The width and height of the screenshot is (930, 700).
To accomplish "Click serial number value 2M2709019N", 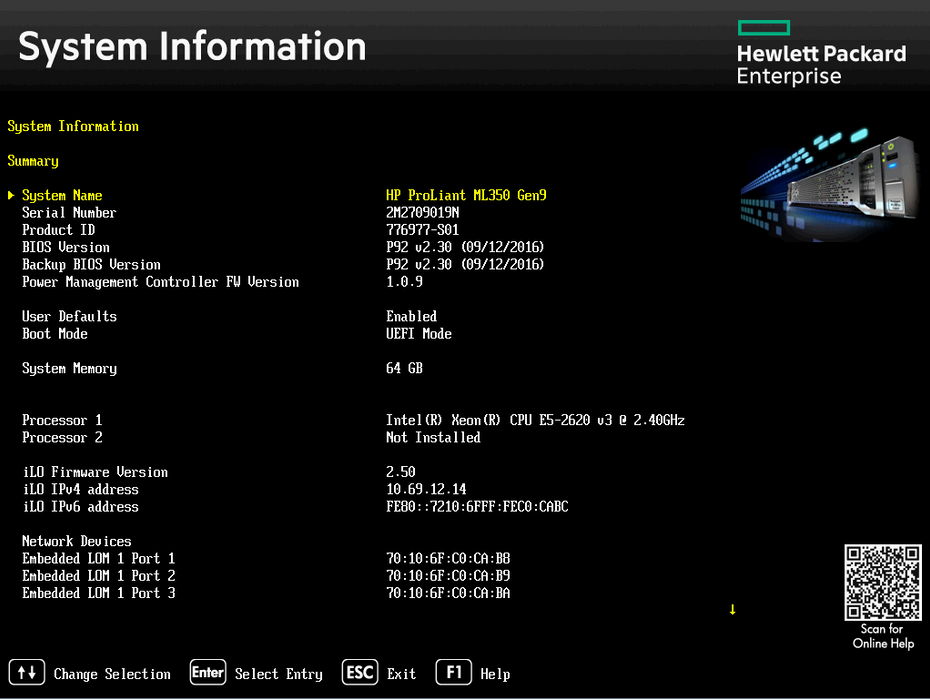I will [x=422, y=213].
